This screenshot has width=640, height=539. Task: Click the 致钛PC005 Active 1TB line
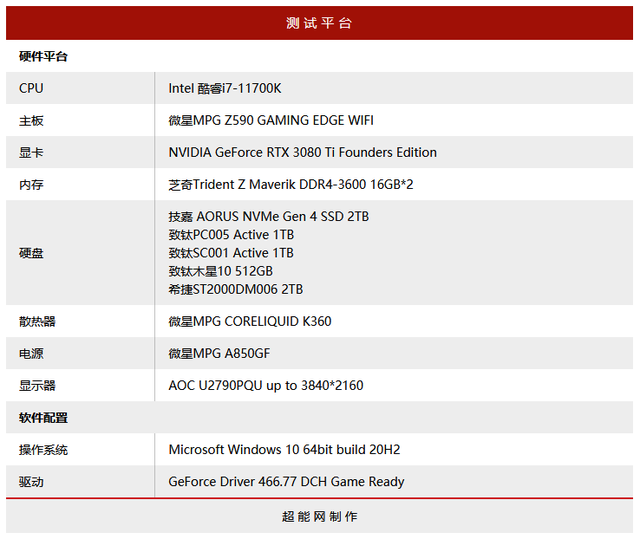click(231, 235)
